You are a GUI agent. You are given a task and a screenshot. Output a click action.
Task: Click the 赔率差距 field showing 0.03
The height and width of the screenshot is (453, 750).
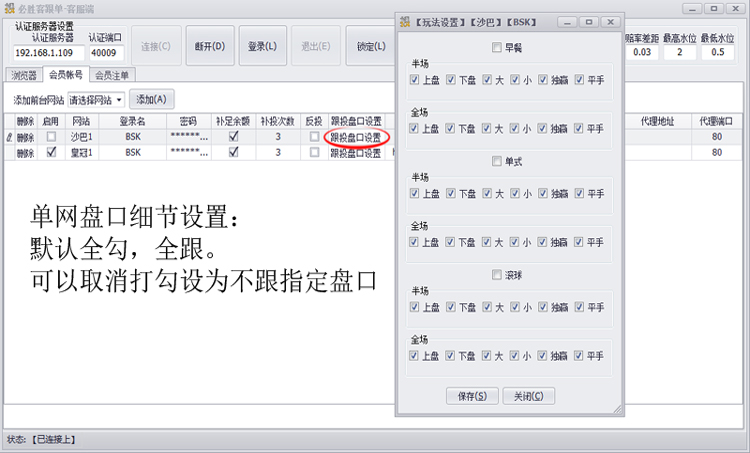(642, 52)
